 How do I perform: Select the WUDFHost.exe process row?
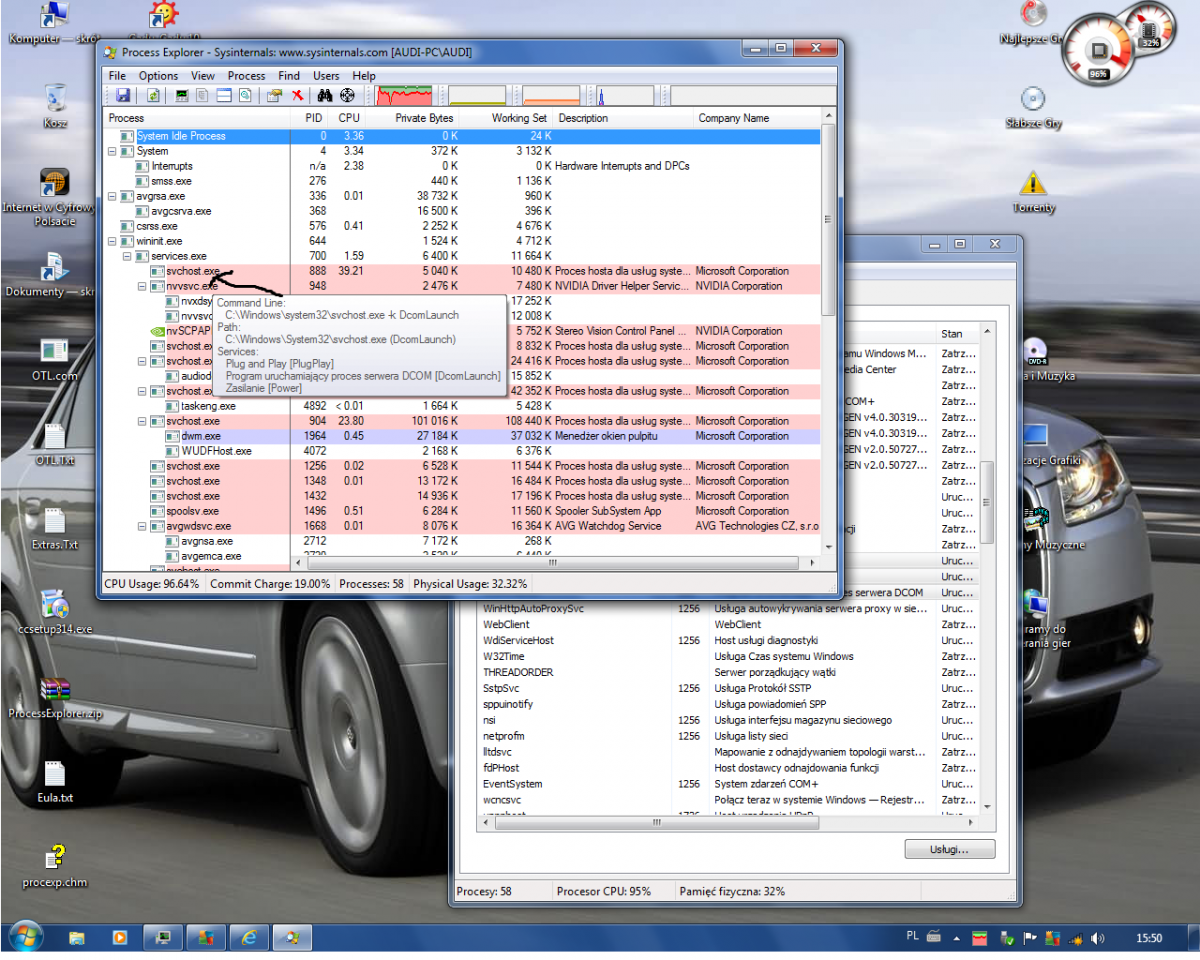click(x=462, y=451)
